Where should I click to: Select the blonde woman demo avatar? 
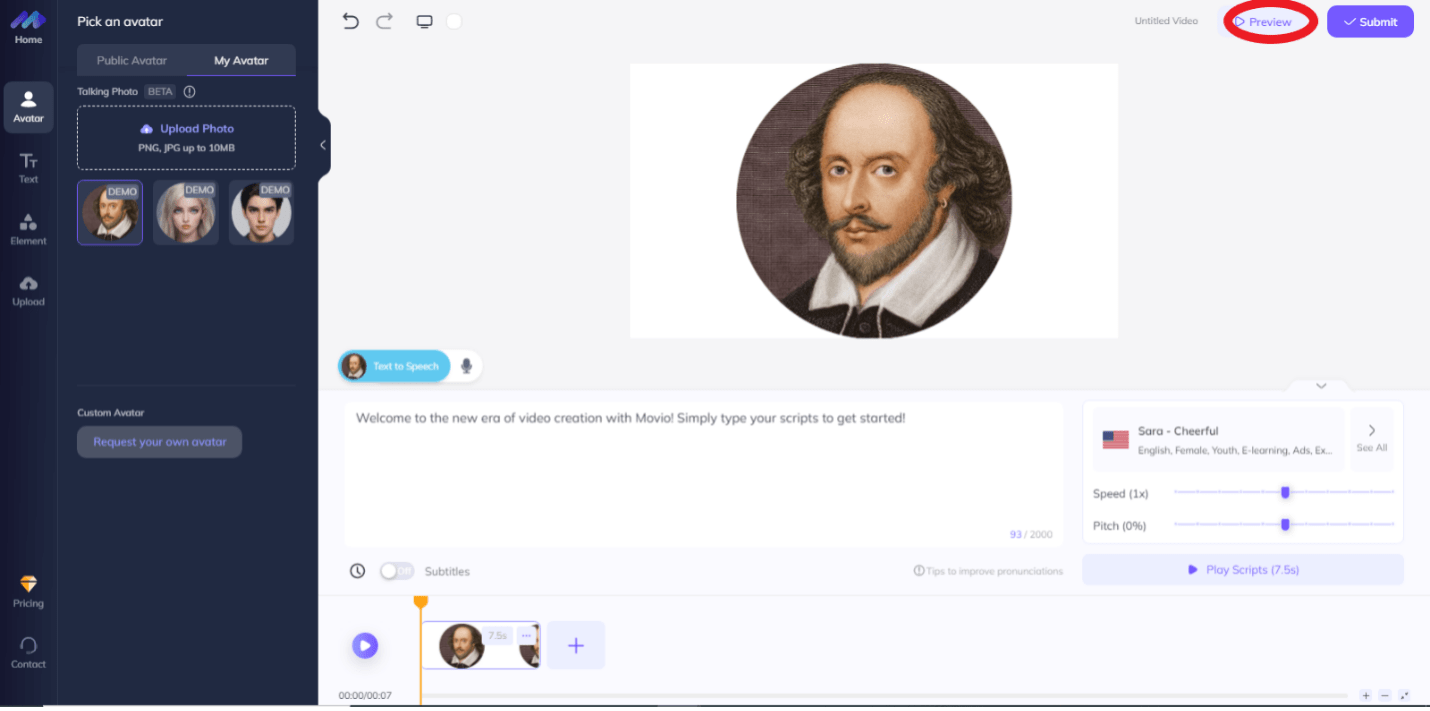pyautogui.click(x=186, y=212)
